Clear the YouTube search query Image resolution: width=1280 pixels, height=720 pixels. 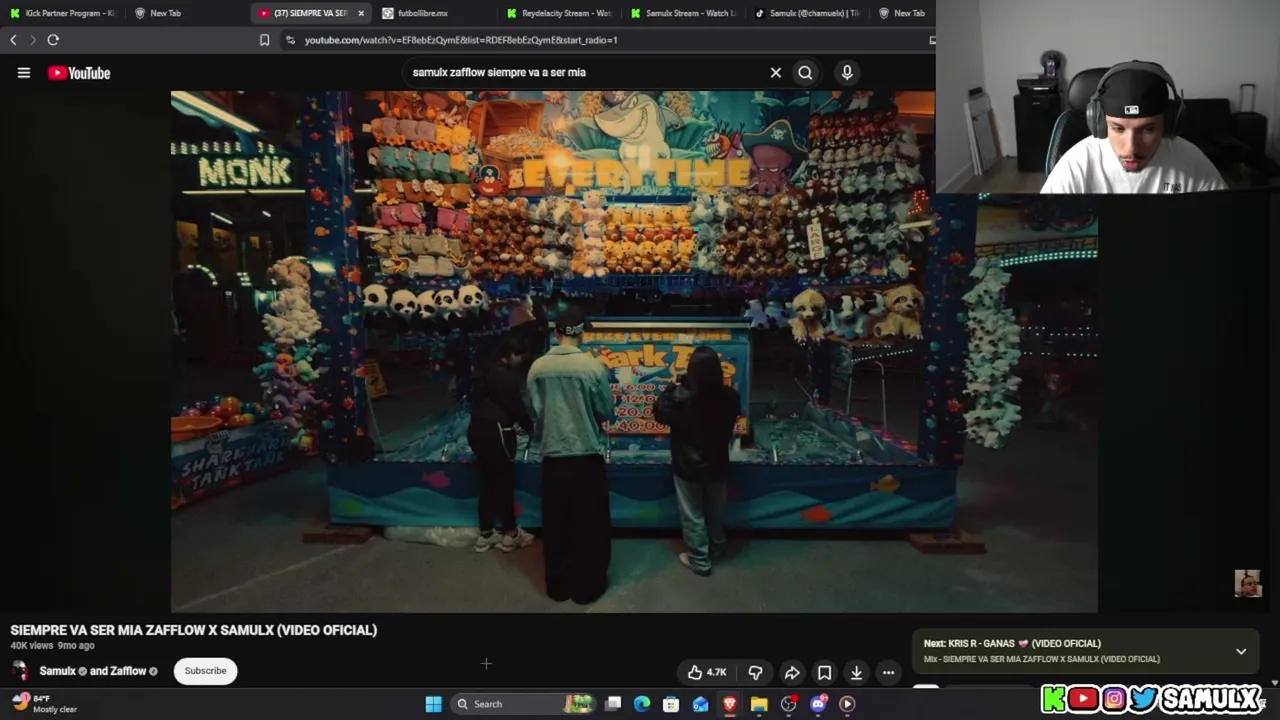click(775, 72)
